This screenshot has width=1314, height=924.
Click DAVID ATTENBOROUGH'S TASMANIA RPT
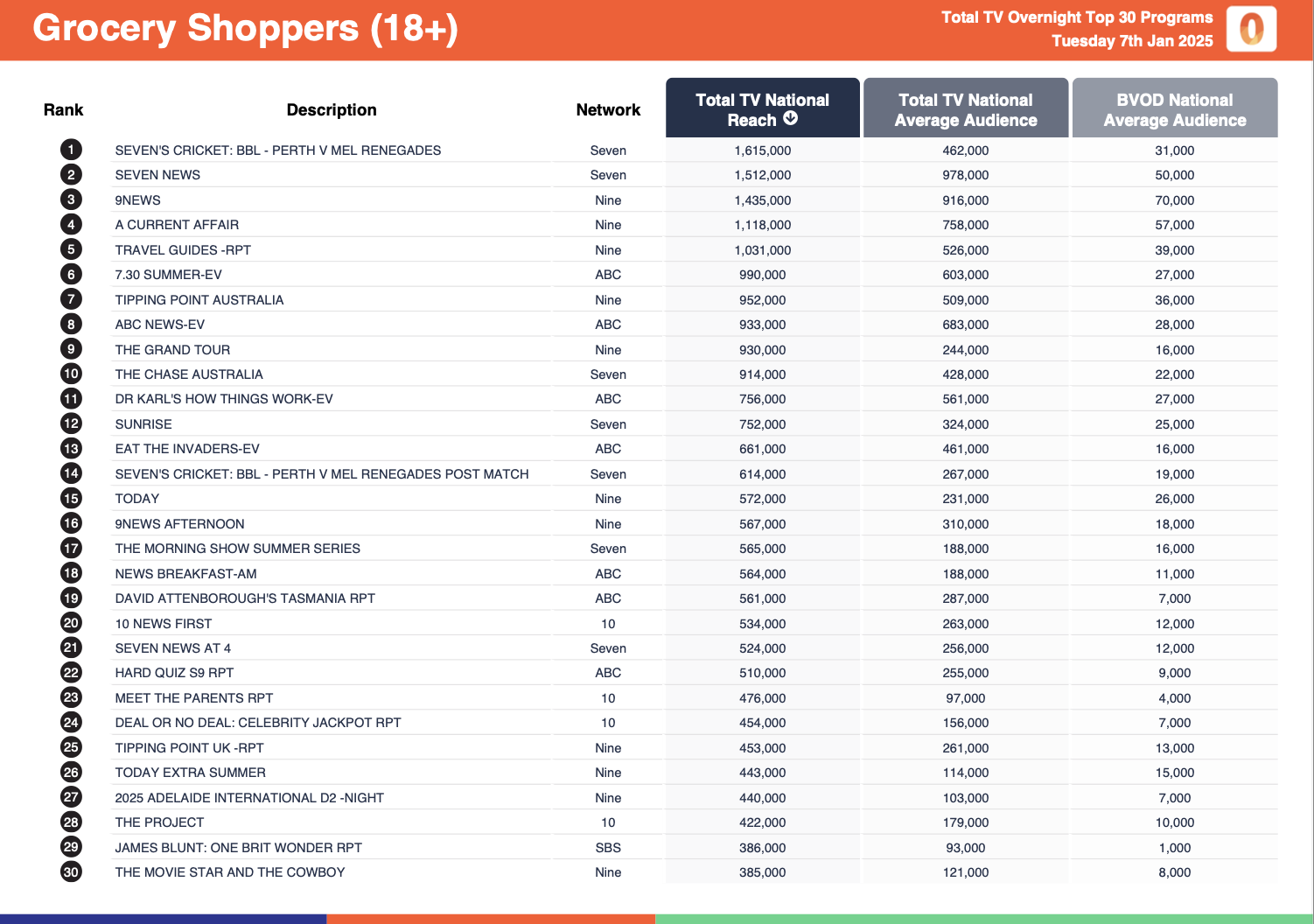245,598
